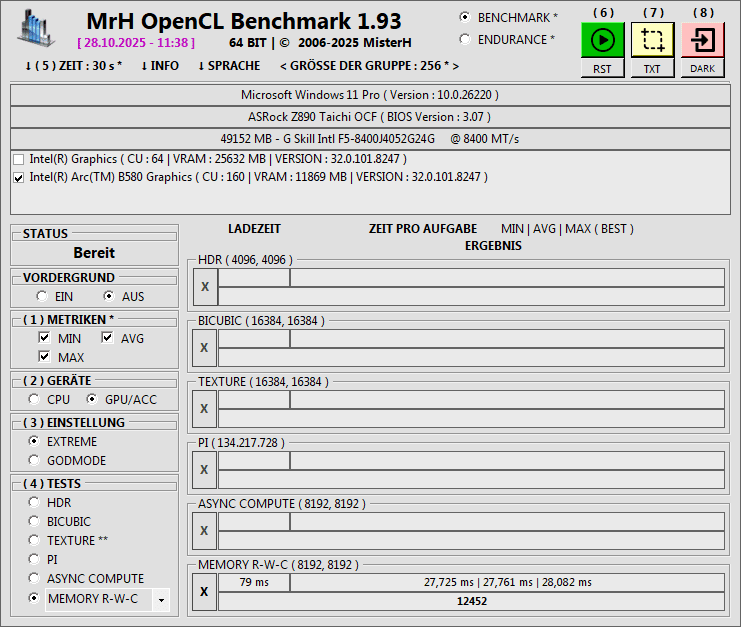Viewport: 741px width, 627px height.
Task: Click the MrH benchmark logo icon
Action: pos(36,29)
